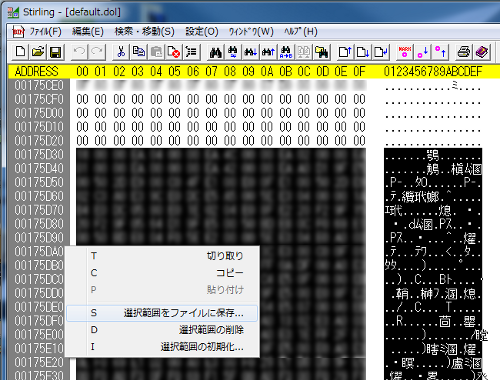Open a file using the folder icon
Screen dimensions: 500x380
tap(38, 52)
